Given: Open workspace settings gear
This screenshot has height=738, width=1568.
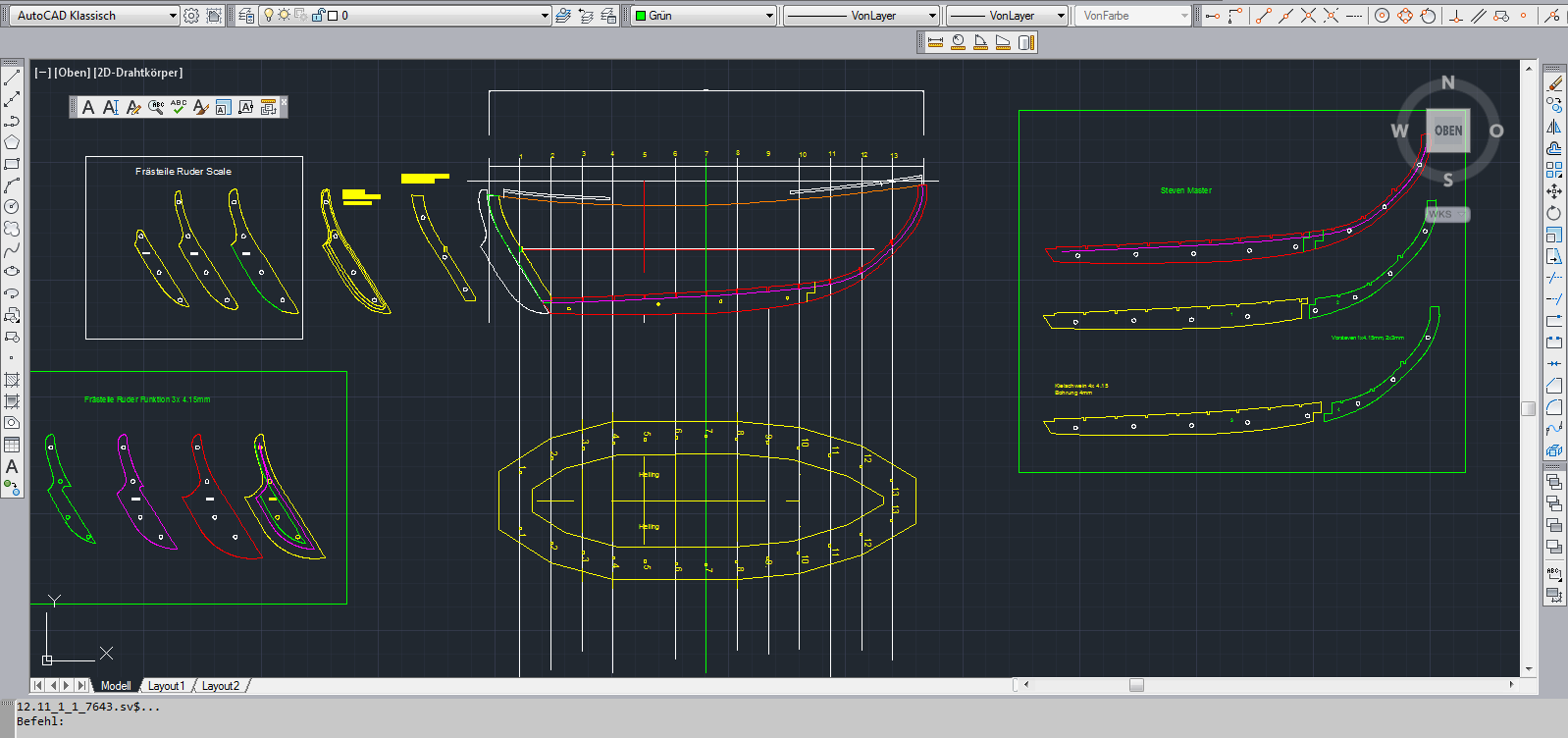Looking at the screenshot, I should coord(191,16).
